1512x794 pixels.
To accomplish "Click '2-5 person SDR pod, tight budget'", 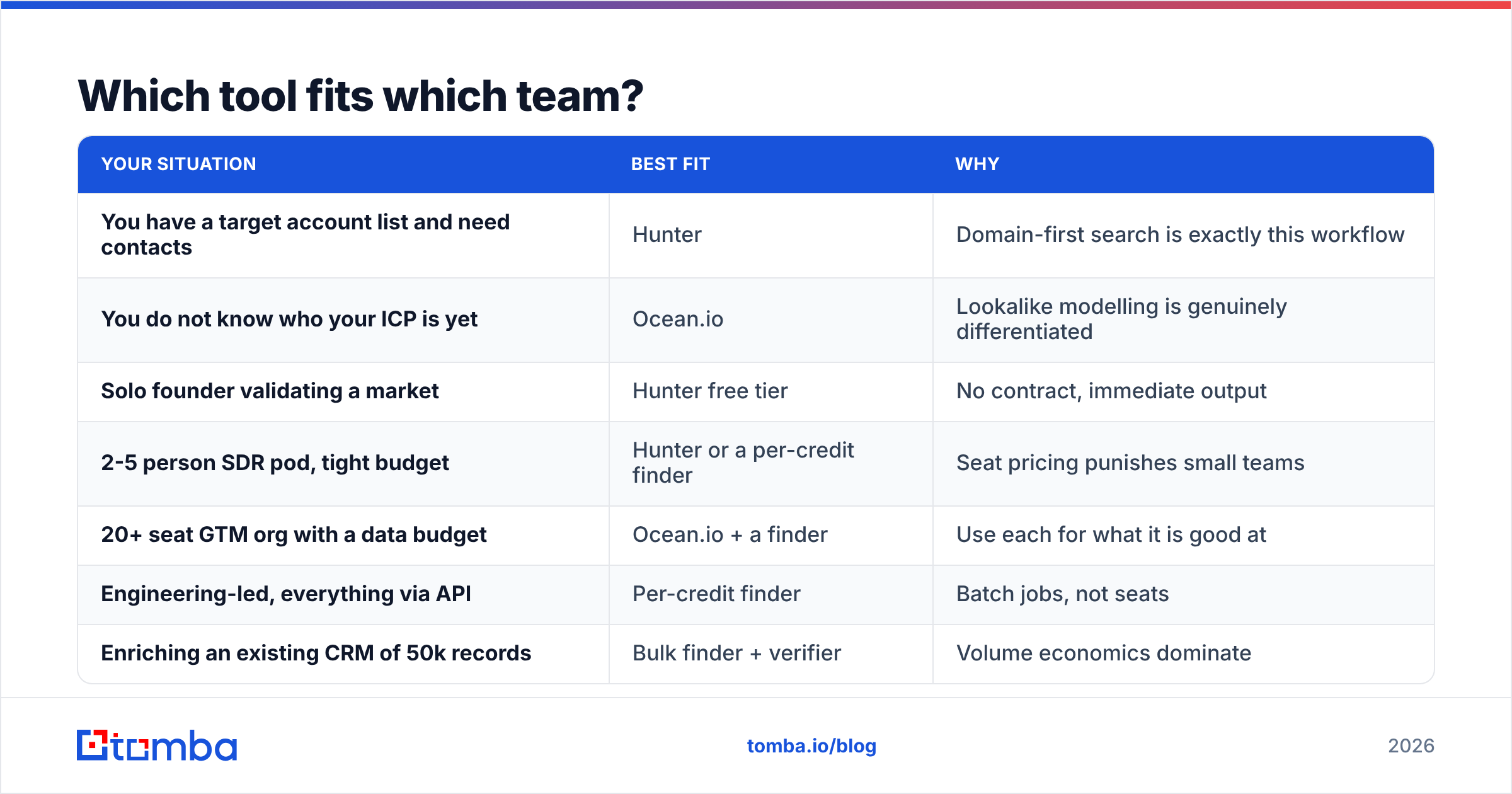I will tap(275, 463).
